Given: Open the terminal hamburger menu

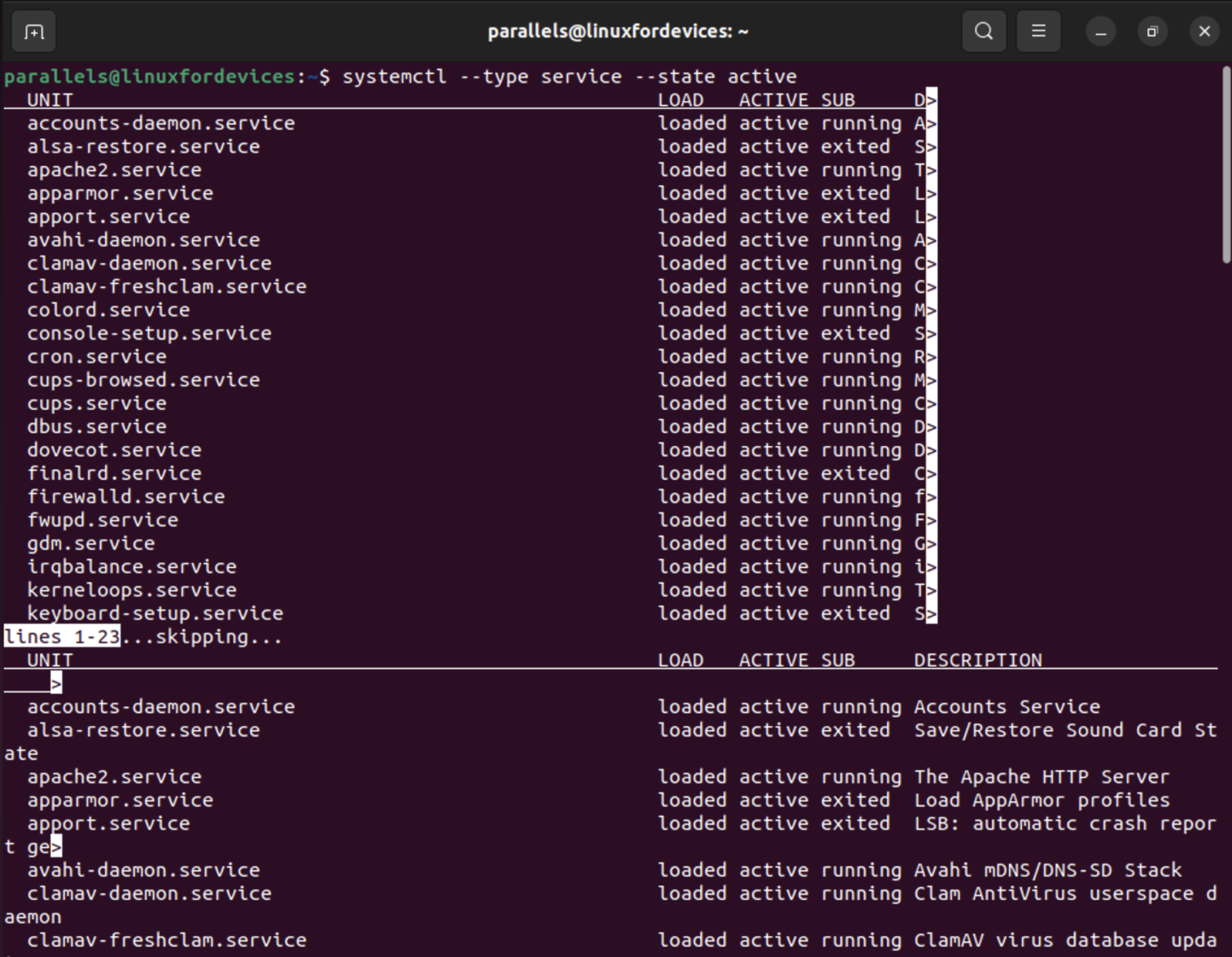Looking at the screenshot, I should (x=1039, y=30).
